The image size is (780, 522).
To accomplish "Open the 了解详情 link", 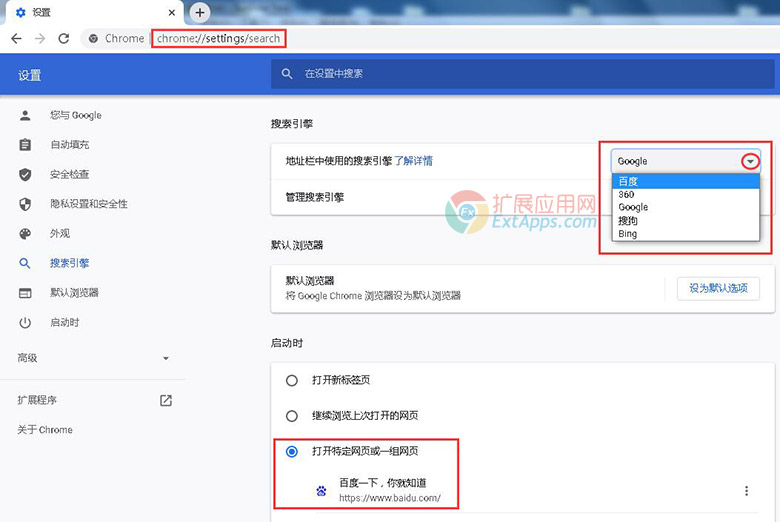I will [413, 161].
